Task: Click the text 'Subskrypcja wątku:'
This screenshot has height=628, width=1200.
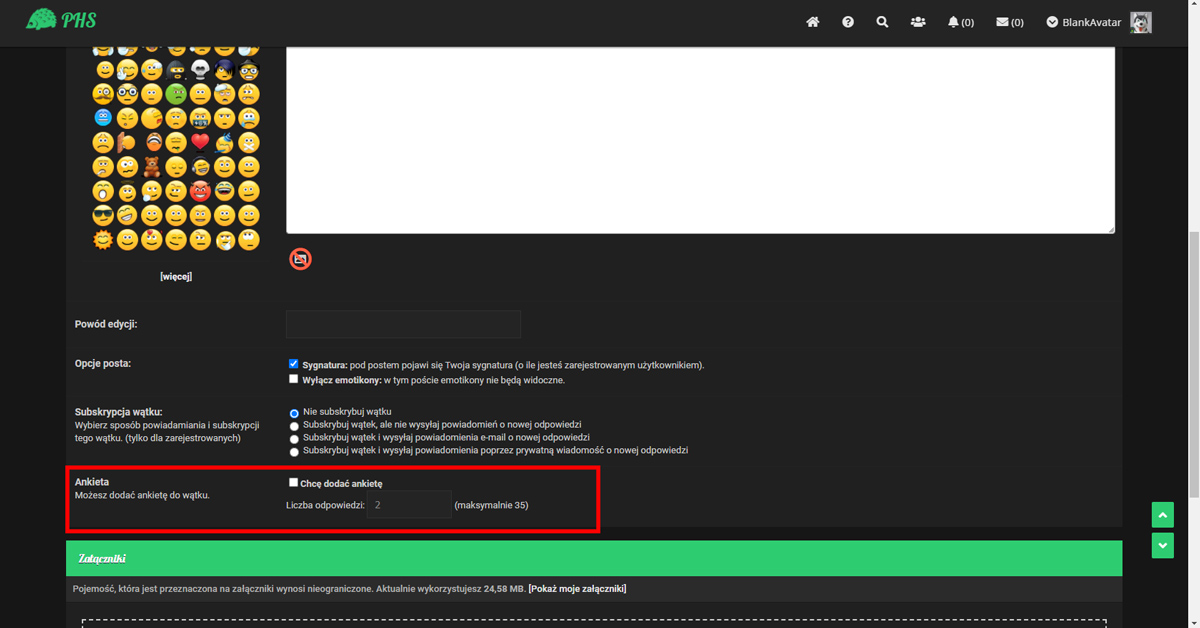Action: 118,412
